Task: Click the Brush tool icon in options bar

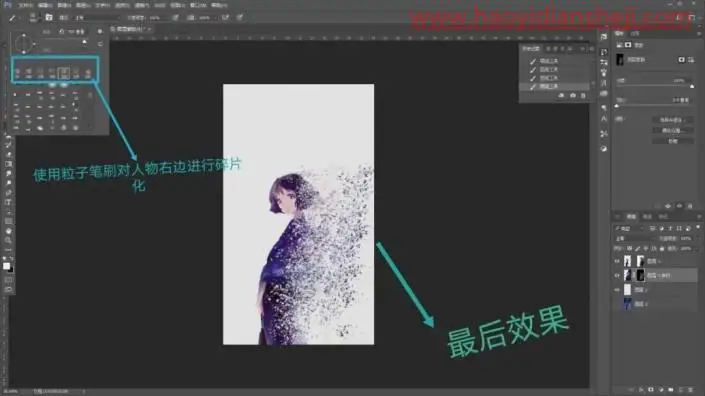Action: click(x=12, y=18)
